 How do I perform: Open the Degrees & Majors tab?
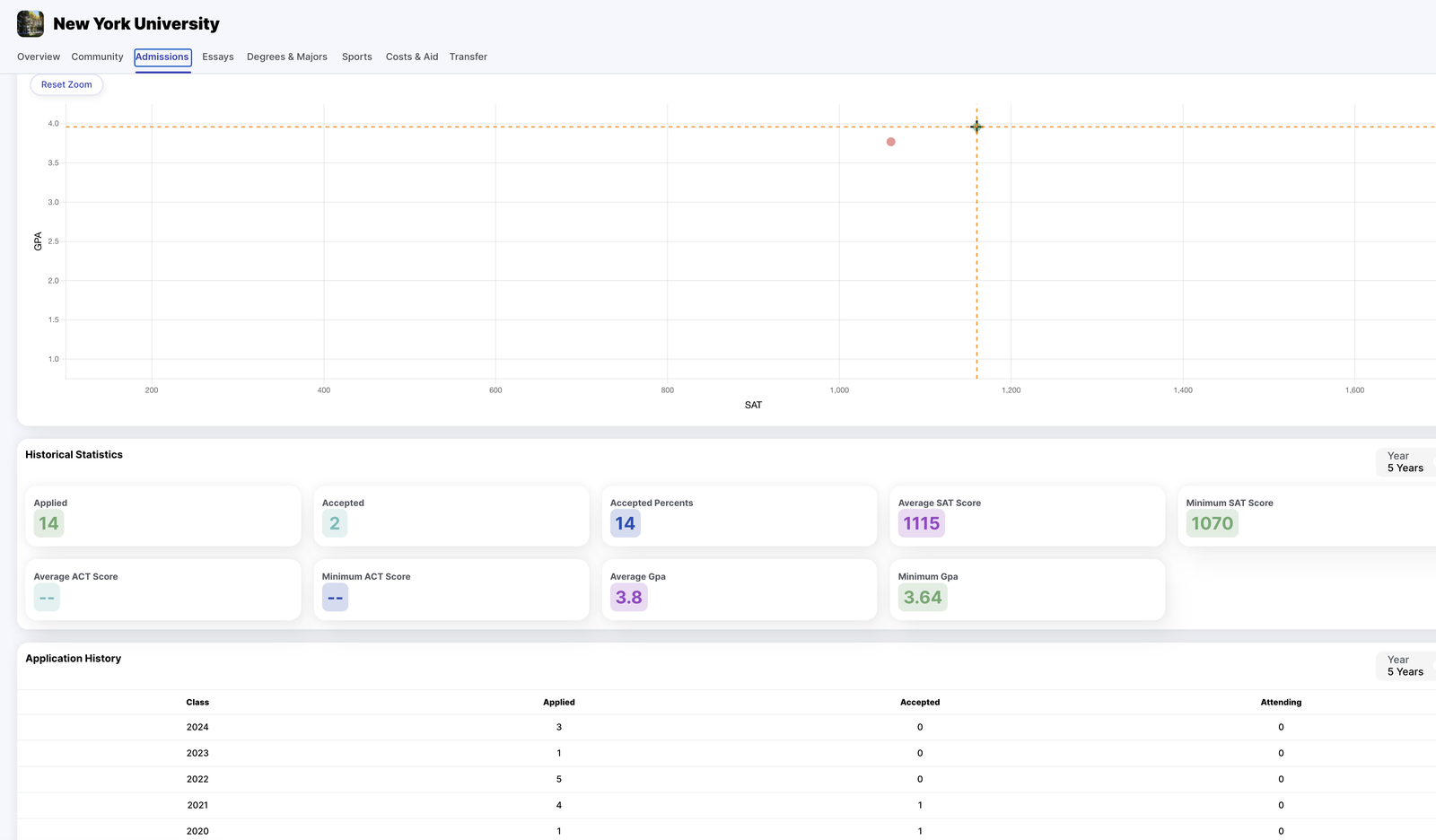[287, 57]
